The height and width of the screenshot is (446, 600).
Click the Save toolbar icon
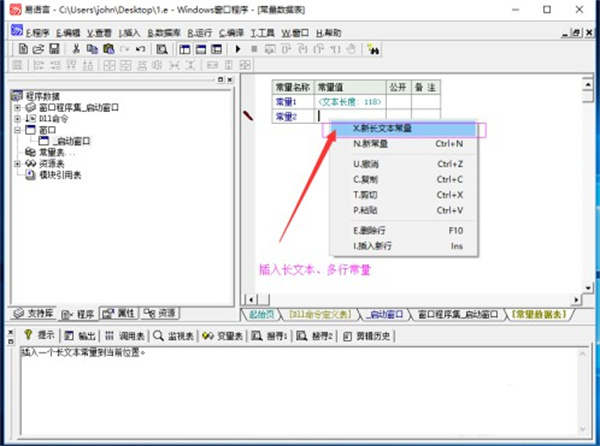tap(54, 49)
